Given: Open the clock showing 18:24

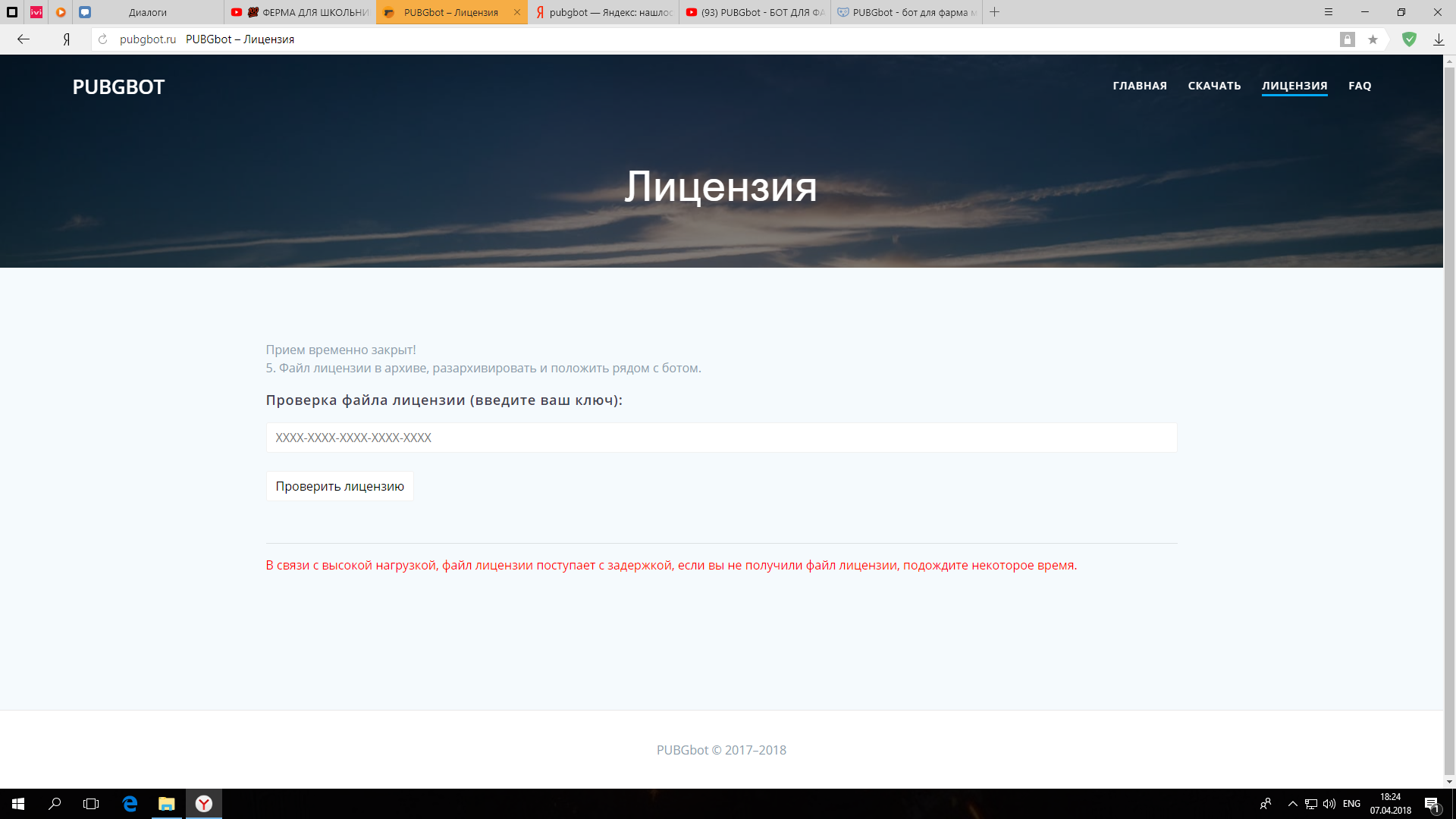Looking at the screenshot, I should (x=1391, y=804).
